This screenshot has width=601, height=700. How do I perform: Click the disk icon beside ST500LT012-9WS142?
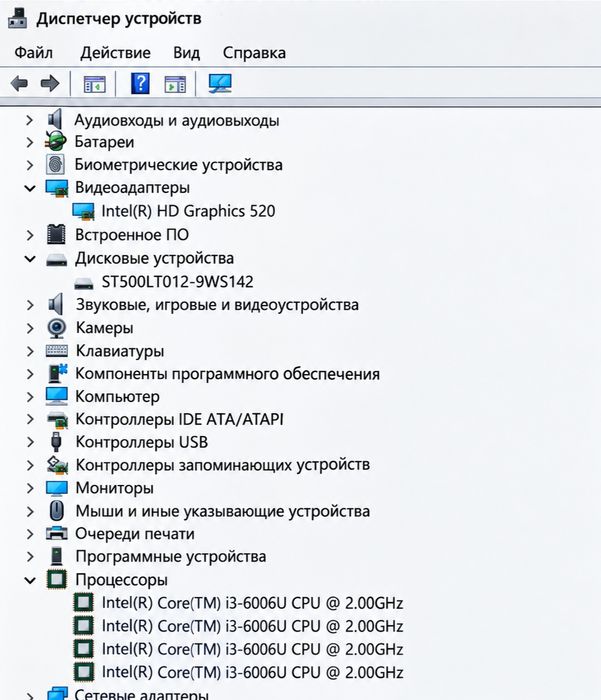coord(83,283)
